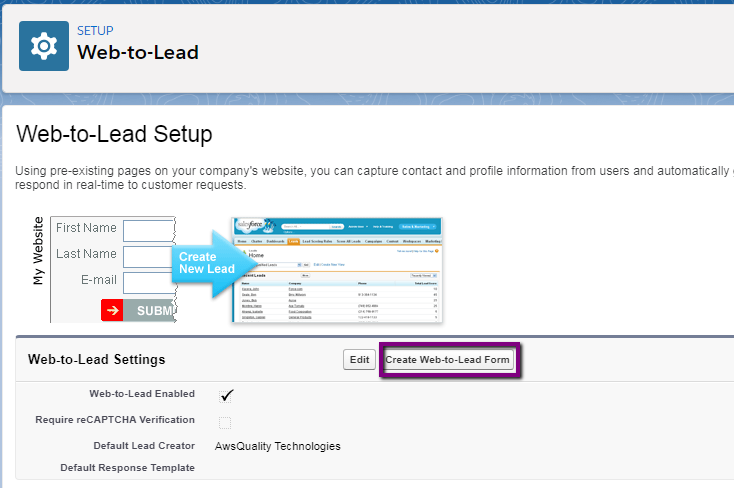
Task: Click the Web-to-Lead page title
Action: click(x=138, y=52)
